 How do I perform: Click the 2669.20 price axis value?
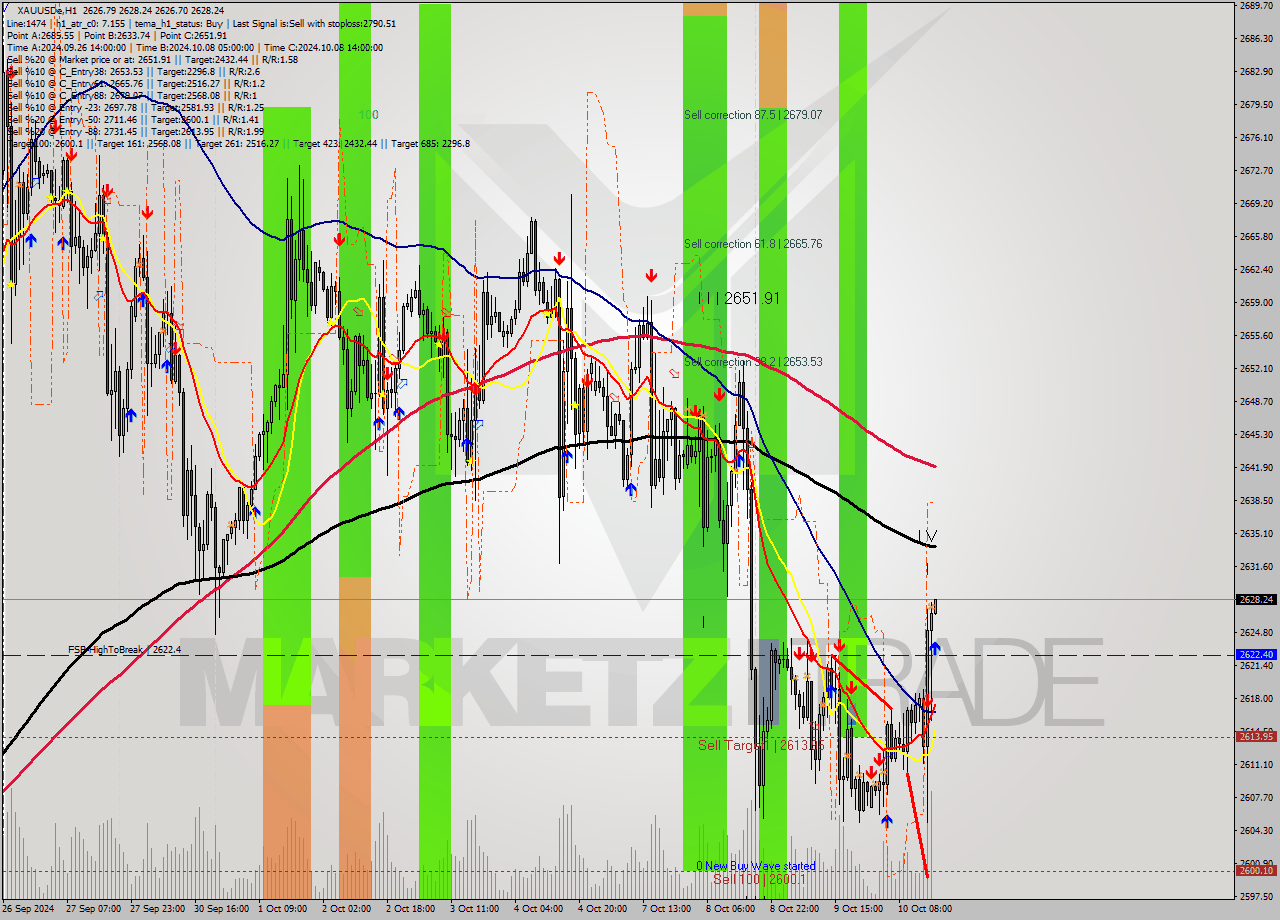(1256, 203)
